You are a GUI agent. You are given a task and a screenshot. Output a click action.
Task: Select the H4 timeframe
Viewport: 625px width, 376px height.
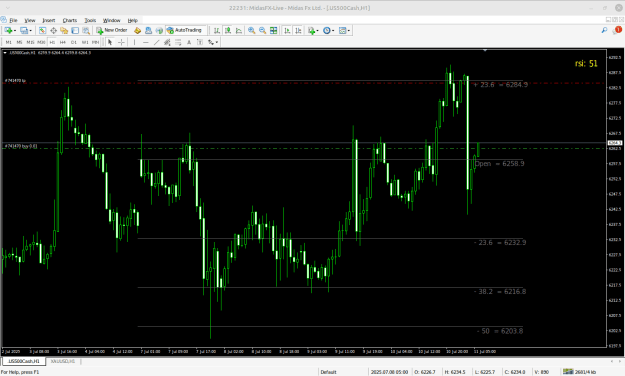63,42
